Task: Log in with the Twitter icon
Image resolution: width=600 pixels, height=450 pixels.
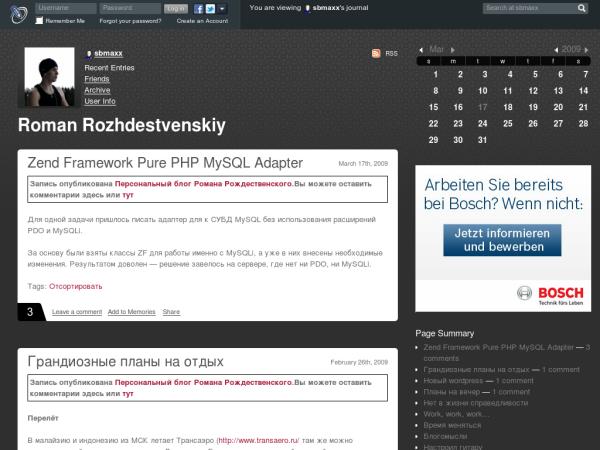Action: tap(210, 9)
